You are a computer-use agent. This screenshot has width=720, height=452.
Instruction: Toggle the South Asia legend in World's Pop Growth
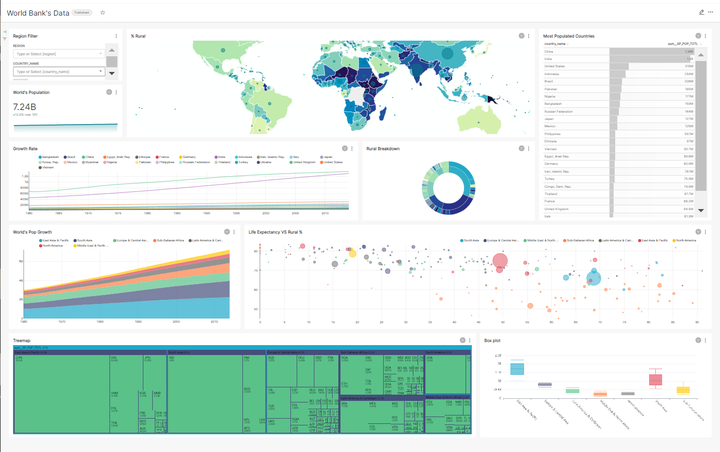[83, 240]
